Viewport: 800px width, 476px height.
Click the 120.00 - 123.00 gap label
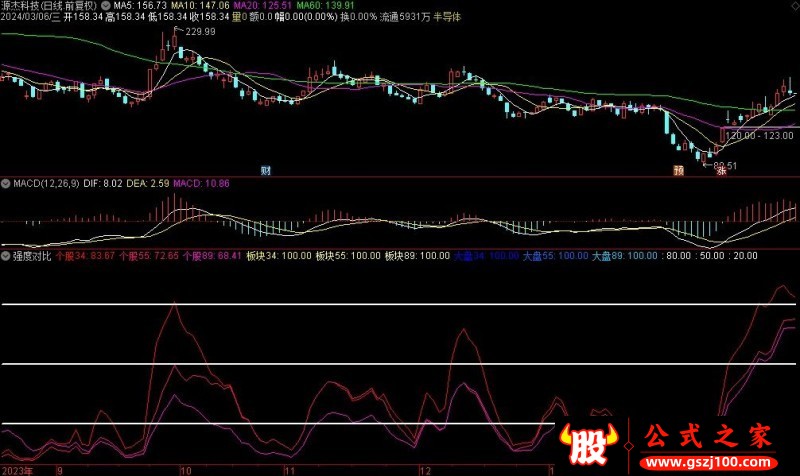coord(759,135)
